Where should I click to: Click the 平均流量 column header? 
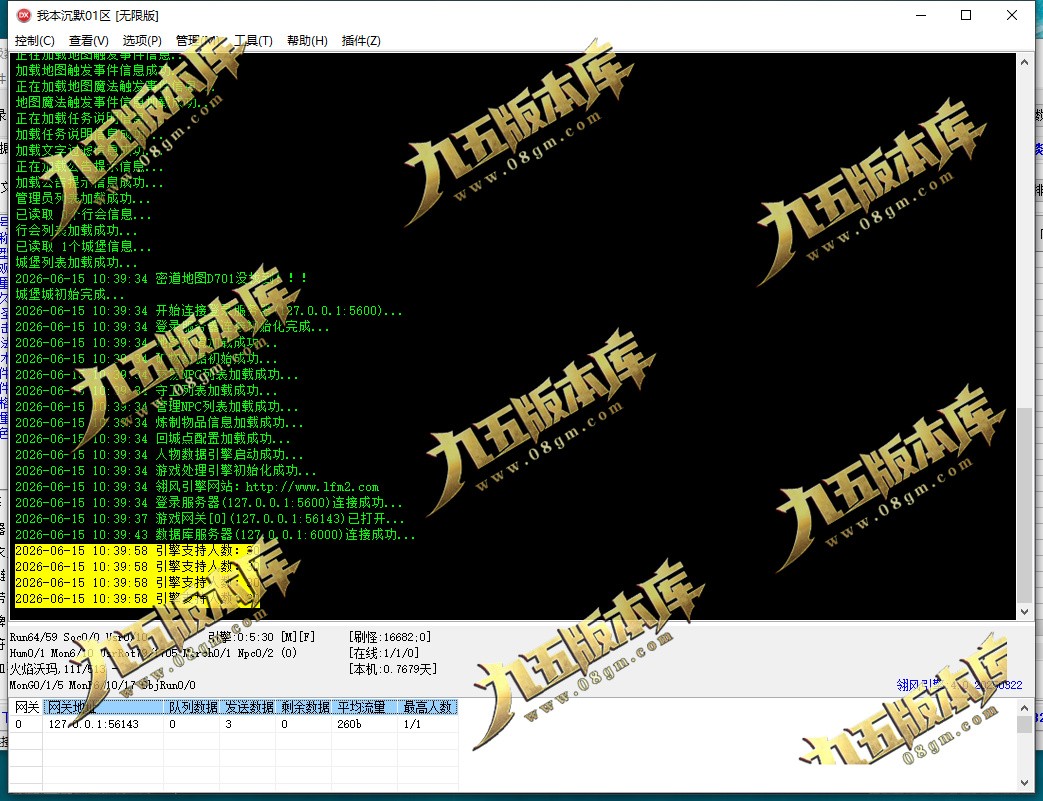pyautogui.click(x=365, y=707)
